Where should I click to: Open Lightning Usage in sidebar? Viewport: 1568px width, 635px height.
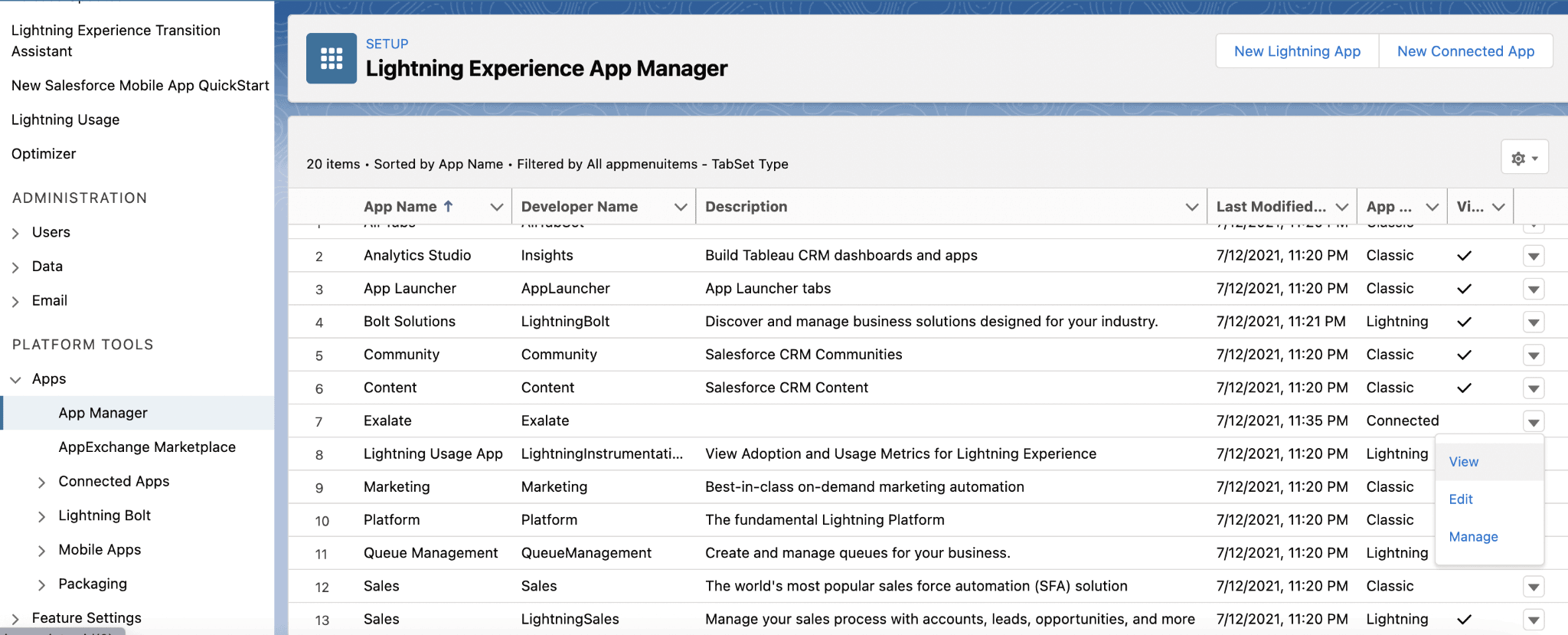tap(65, 119)
